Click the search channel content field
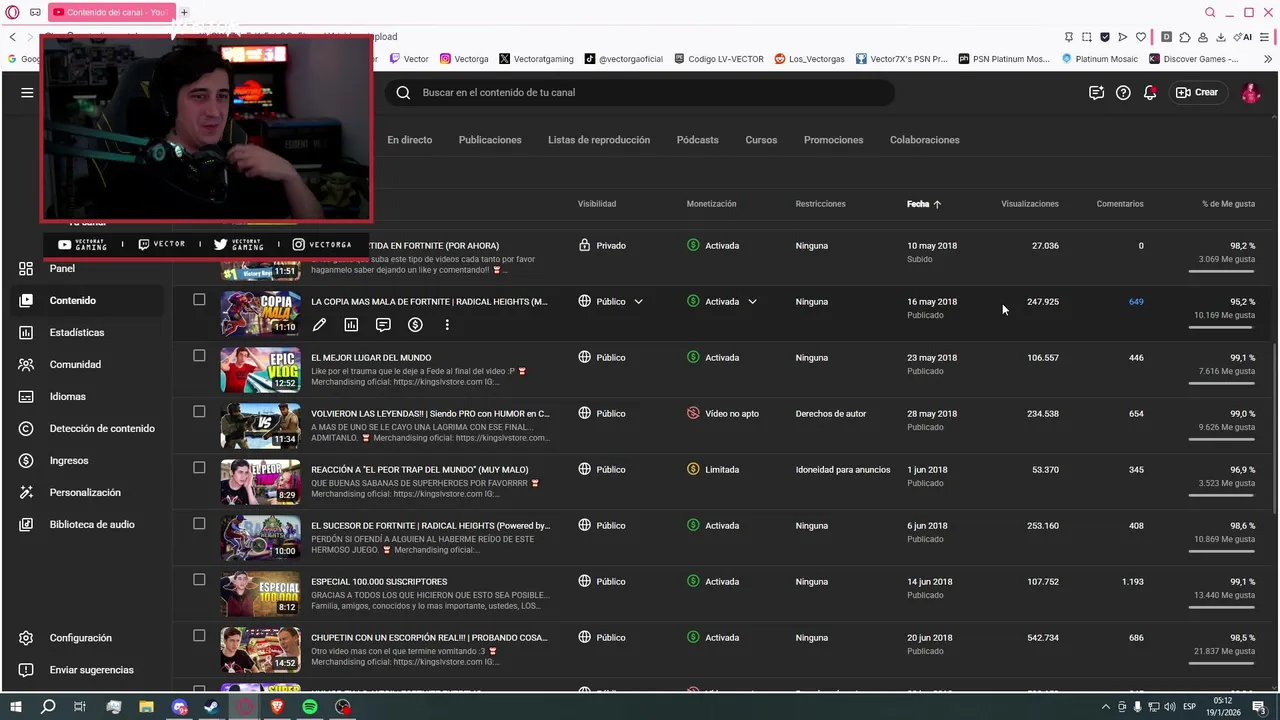 coord(640,92)
